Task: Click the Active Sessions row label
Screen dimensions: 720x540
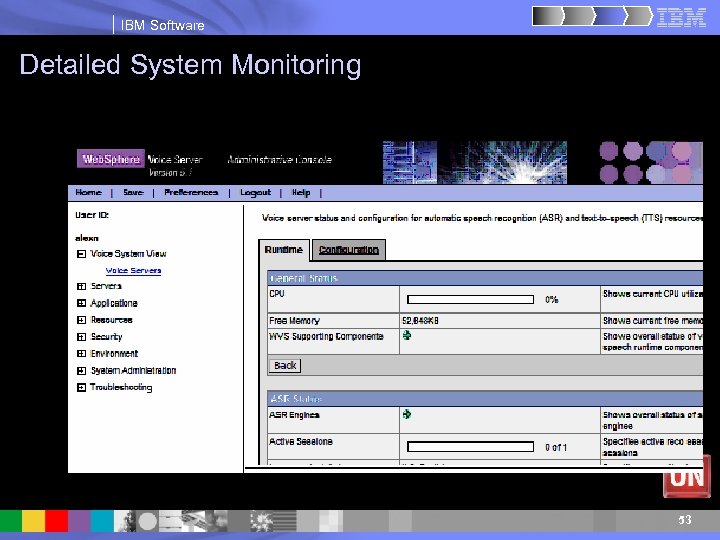Action: 301,442
